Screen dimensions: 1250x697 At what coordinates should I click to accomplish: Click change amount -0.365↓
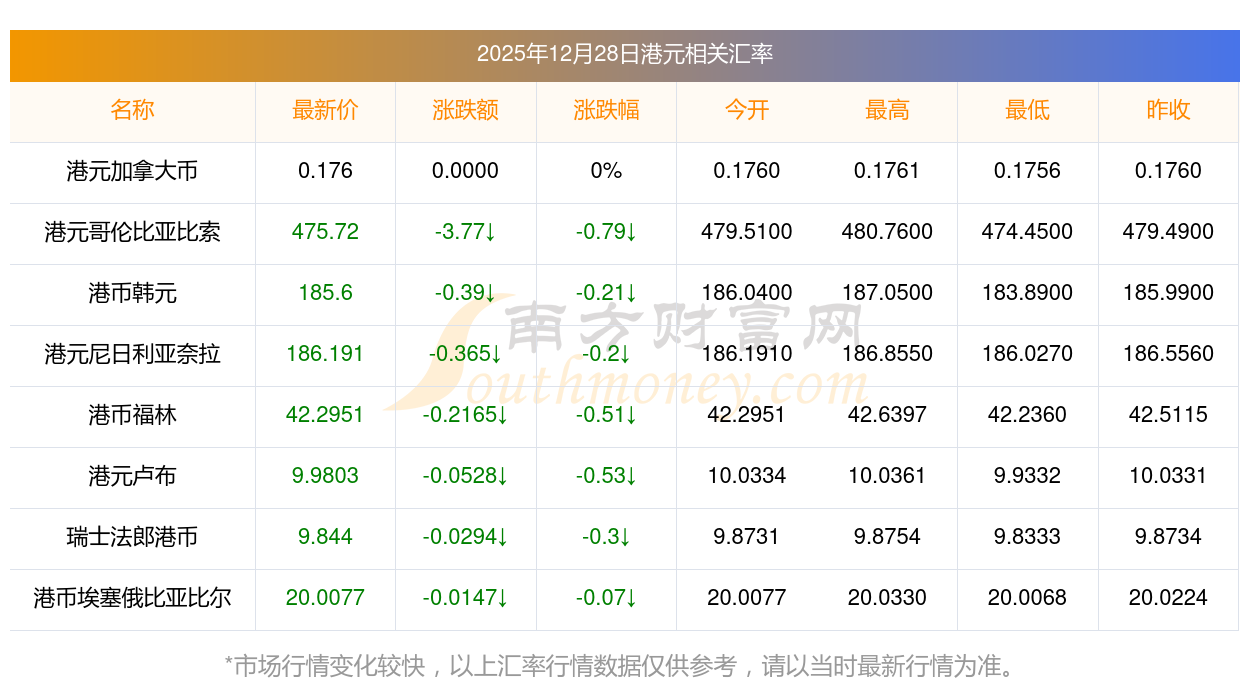point(466,354)
